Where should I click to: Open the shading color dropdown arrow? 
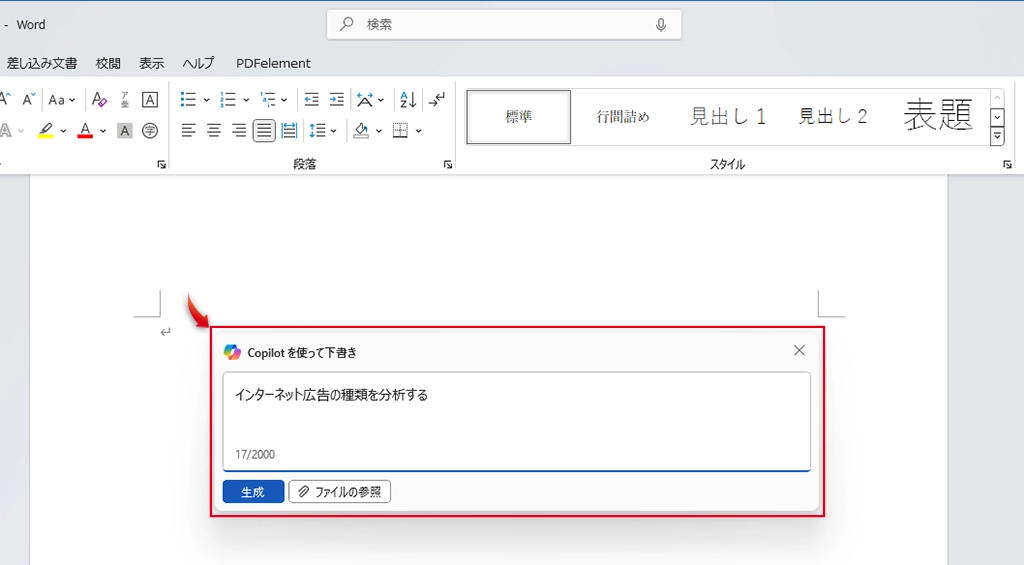(x=379, y=131)
